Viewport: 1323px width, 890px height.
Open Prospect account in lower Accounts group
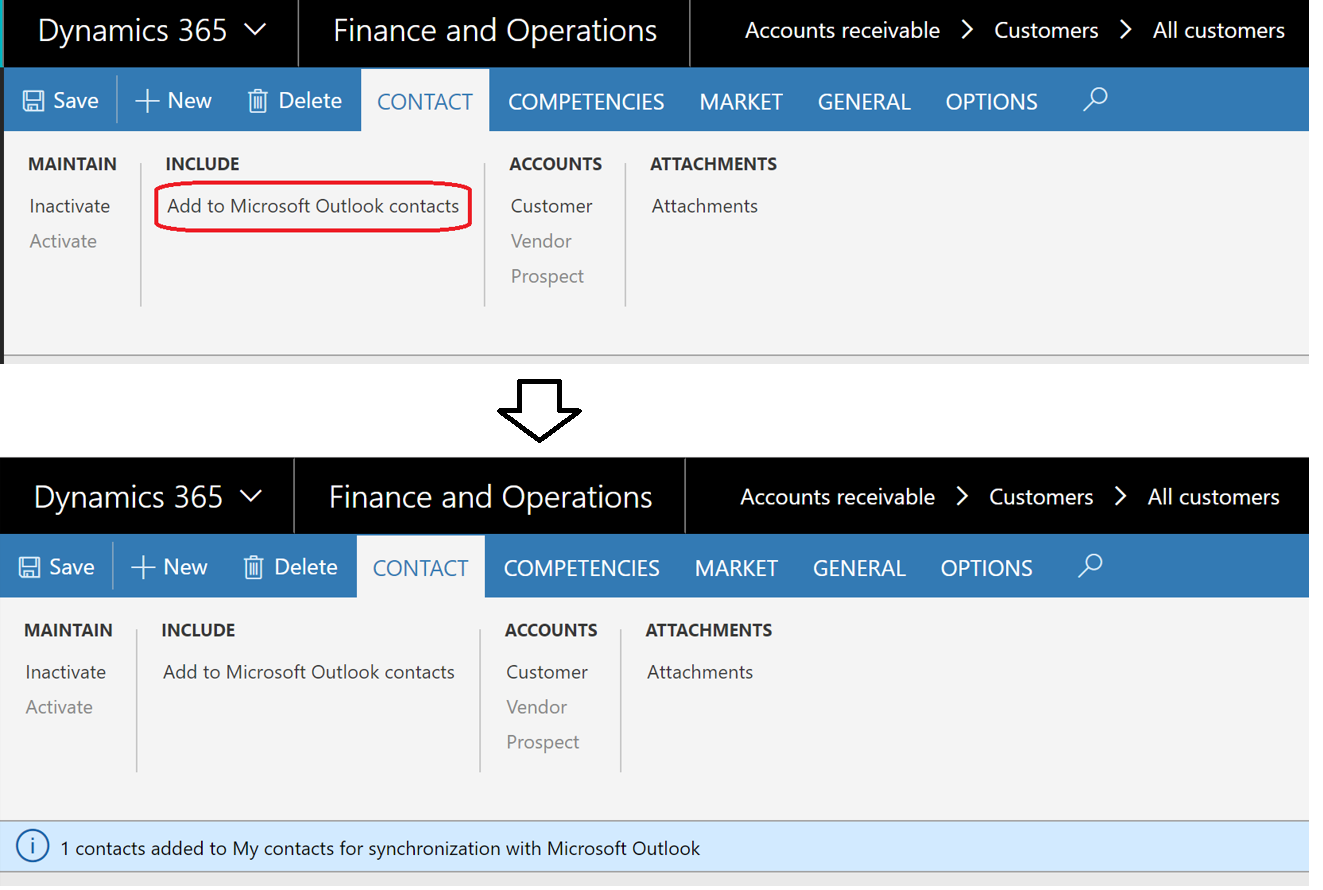pos(543,742)
